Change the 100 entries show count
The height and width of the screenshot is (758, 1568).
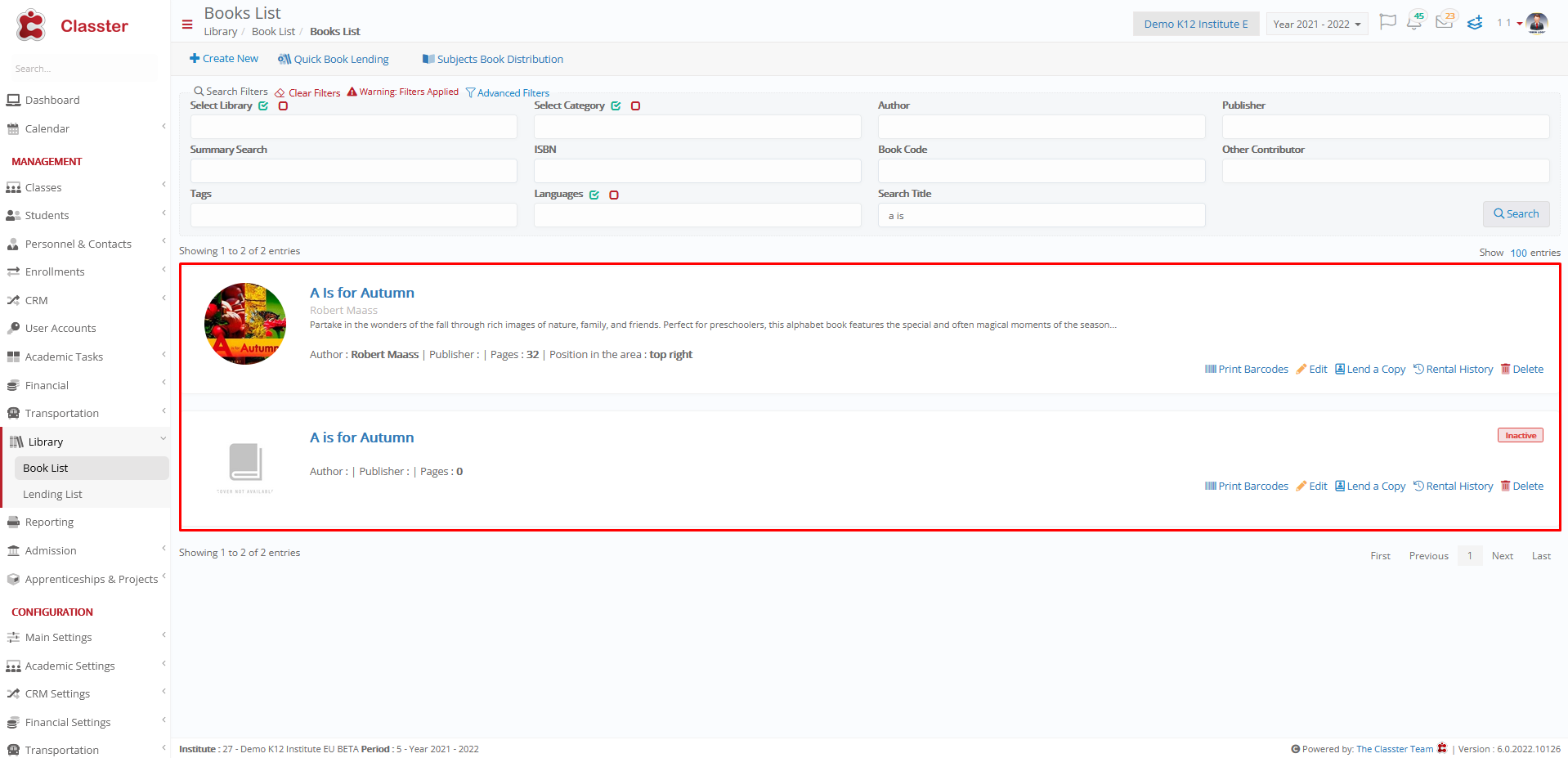pyautogui.click(x=1518, y=253)
